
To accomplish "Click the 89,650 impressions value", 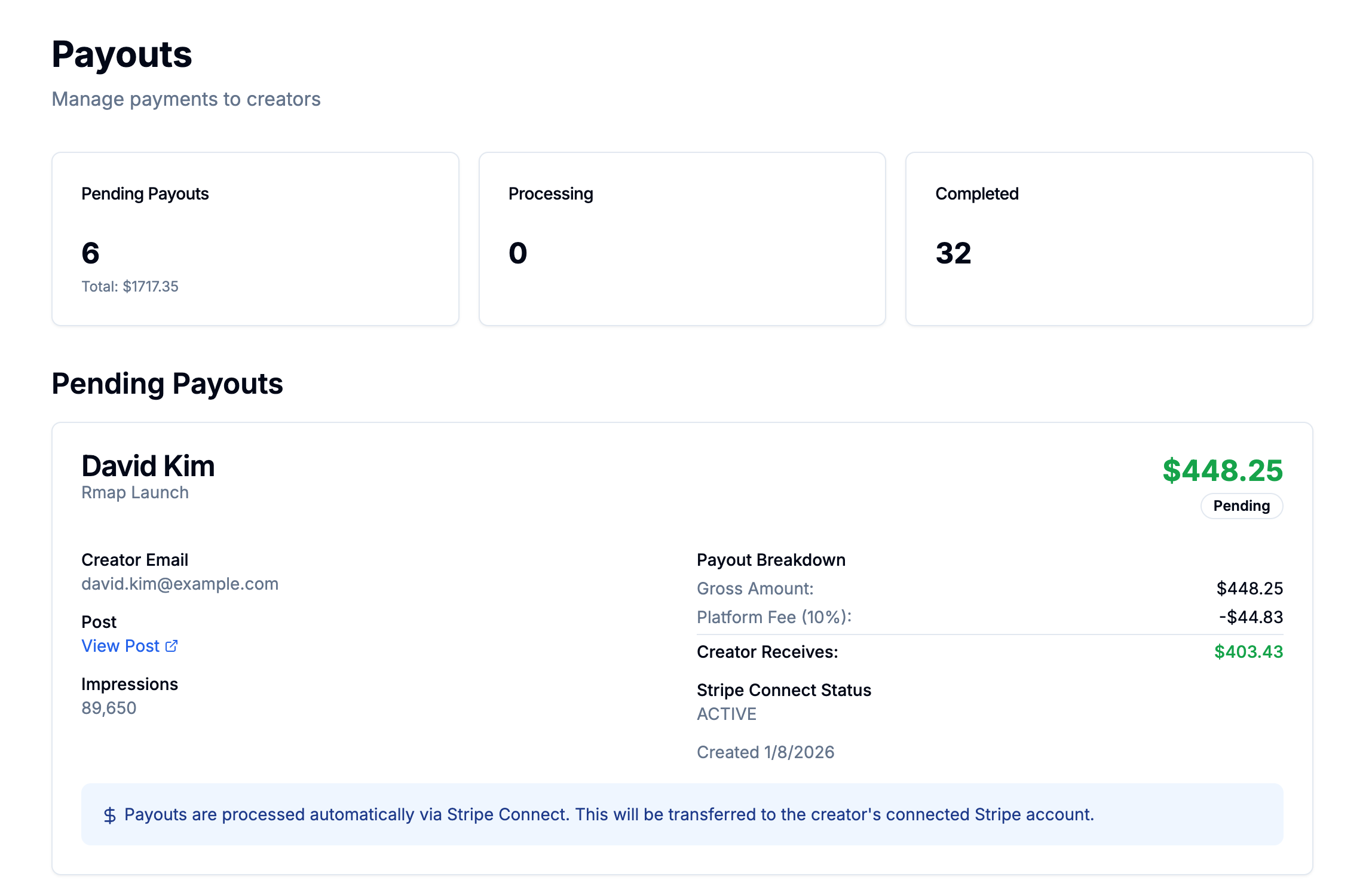I will [x=109, y=708].
